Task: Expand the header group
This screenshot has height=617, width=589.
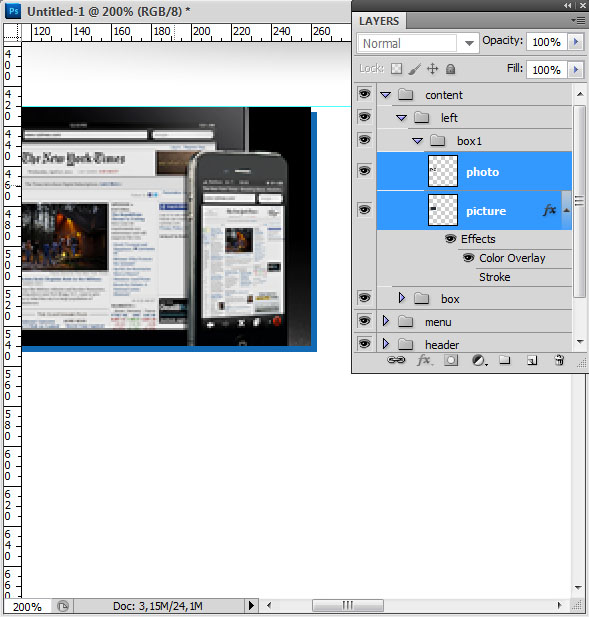Action: [386, 344]
